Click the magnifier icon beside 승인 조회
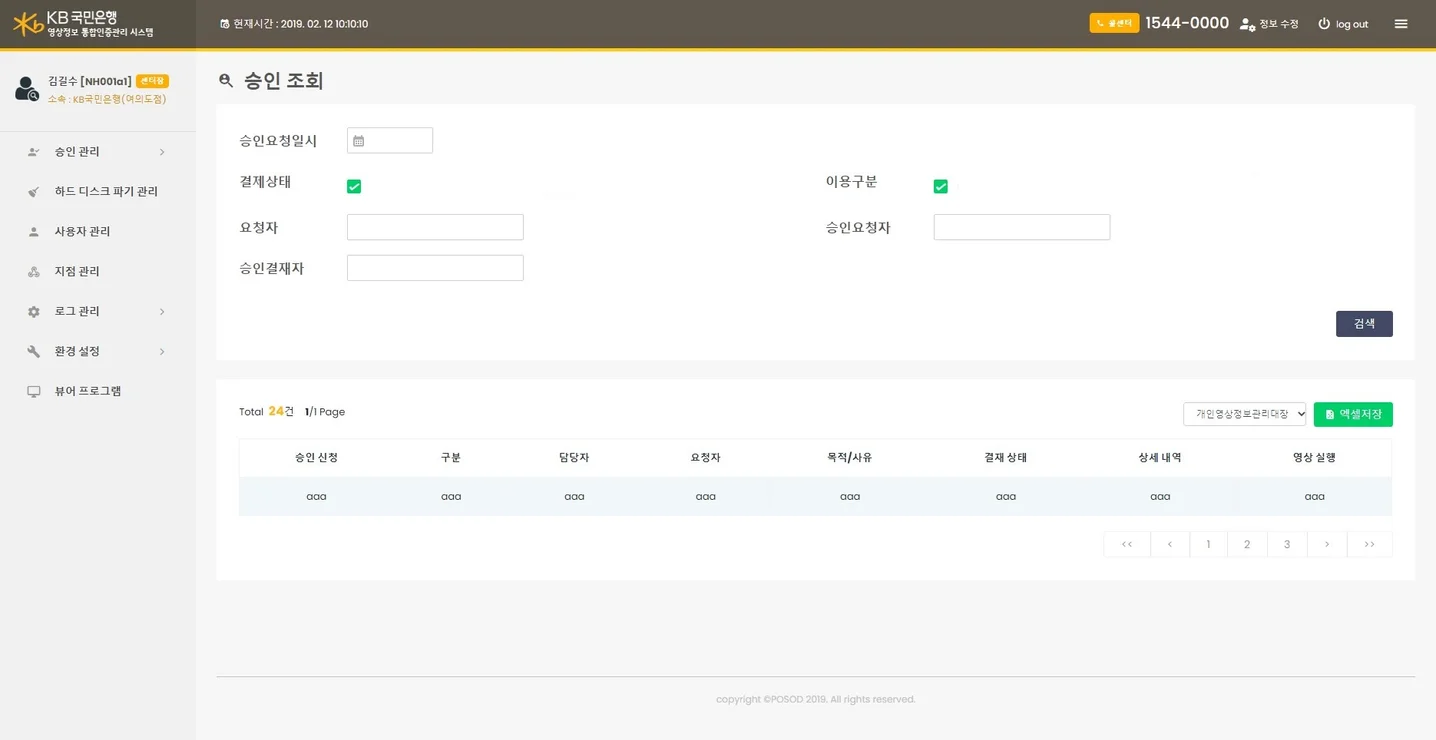 coord(226,81)
